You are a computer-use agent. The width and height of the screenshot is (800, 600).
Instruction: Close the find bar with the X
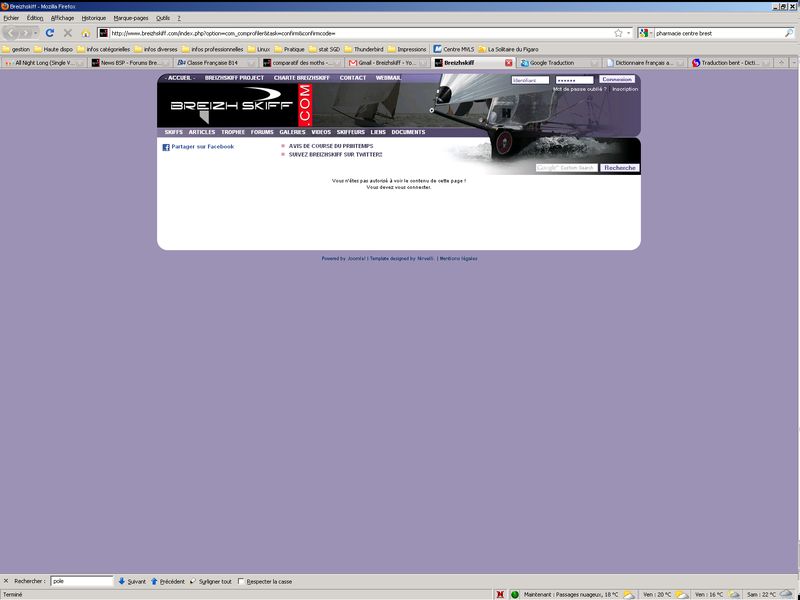[6, 581]
